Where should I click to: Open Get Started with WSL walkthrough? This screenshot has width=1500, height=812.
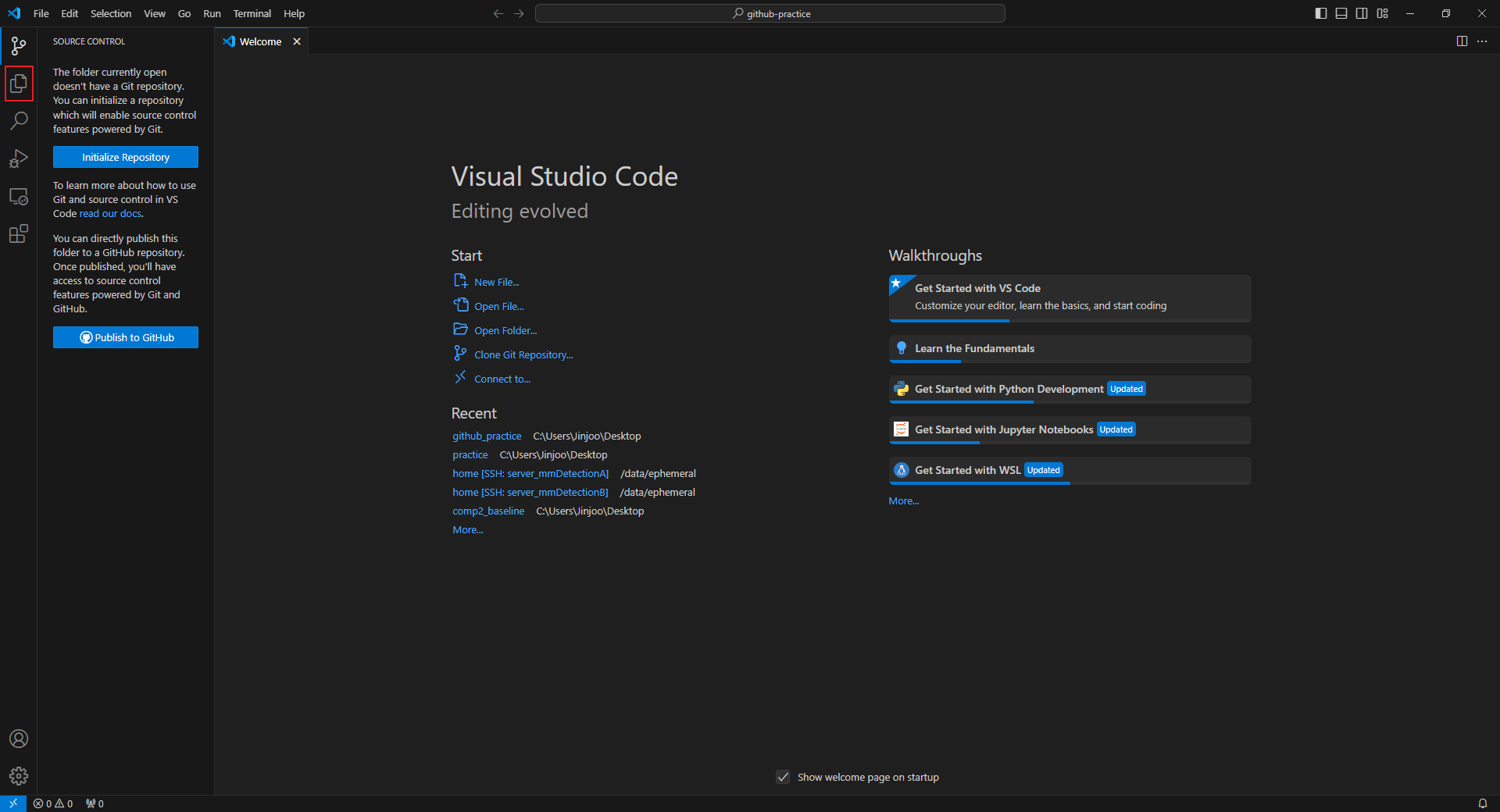point(1070,471)
